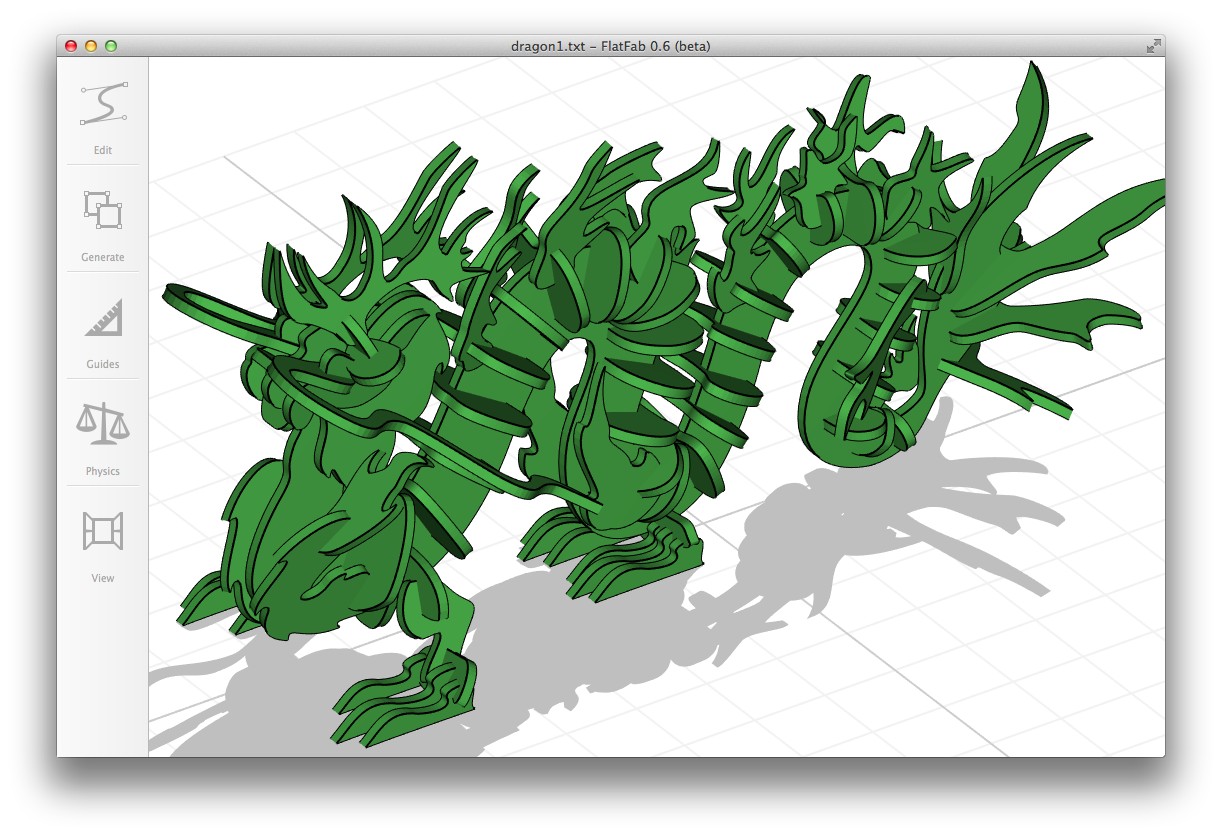Choose the "Guides" text label in the sidebar
The width and height of the screenshot is (1222, 836).
pyautogui.click(x=103, y=364)
